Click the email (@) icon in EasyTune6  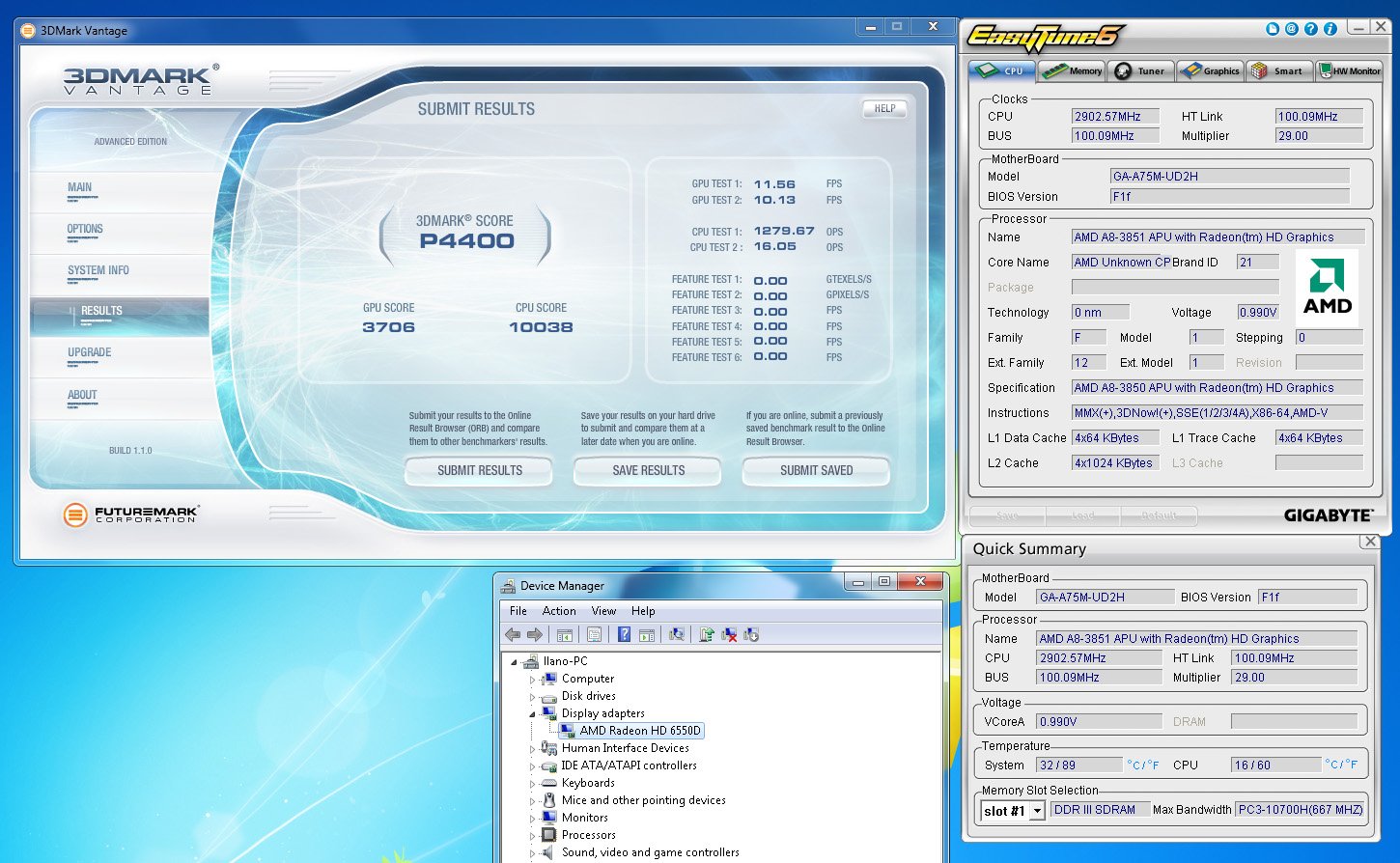pyautogui.click(x=1291, y=28)
